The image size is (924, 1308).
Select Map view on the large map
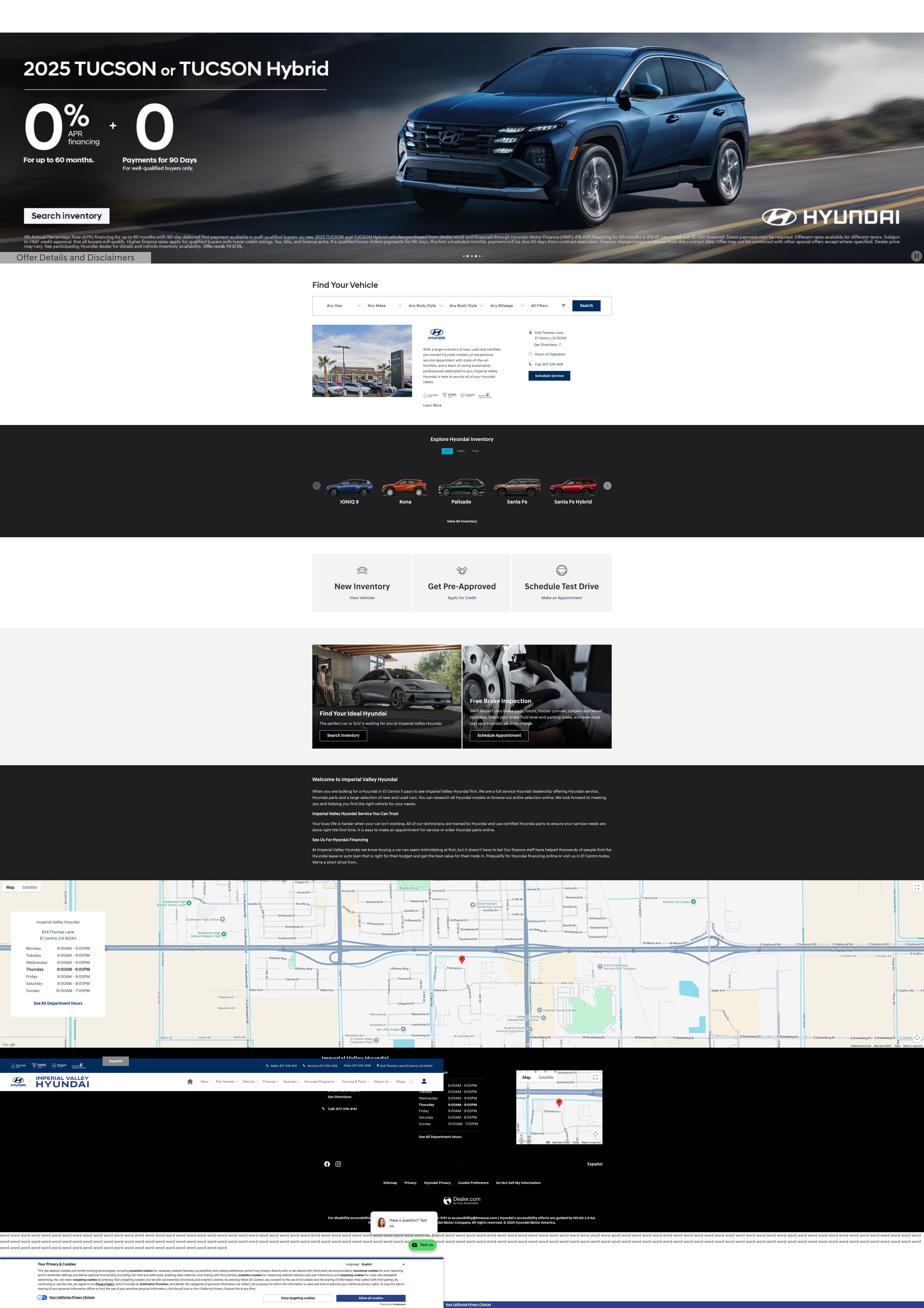10,887
